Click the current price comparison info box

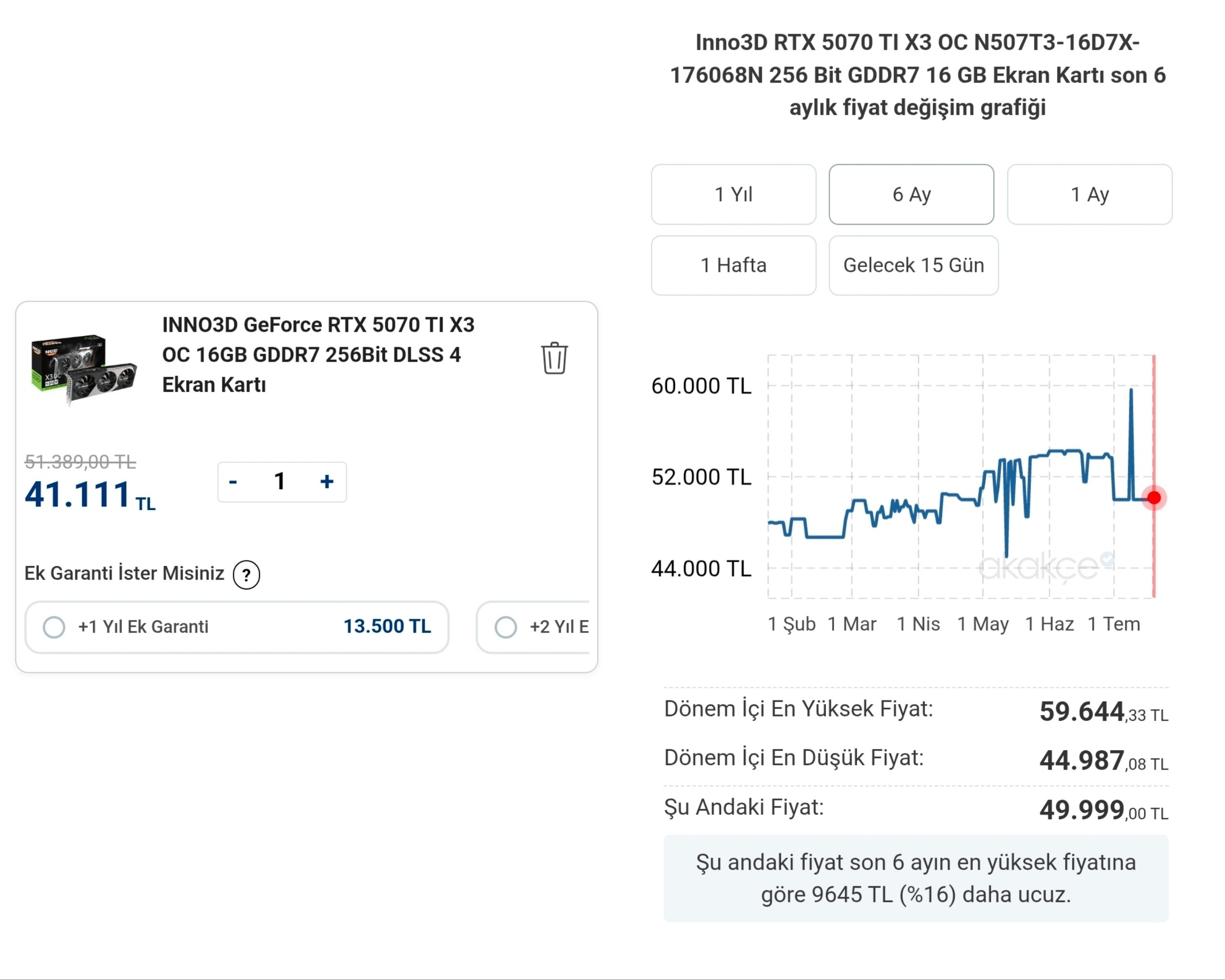(x=916, y=879)
